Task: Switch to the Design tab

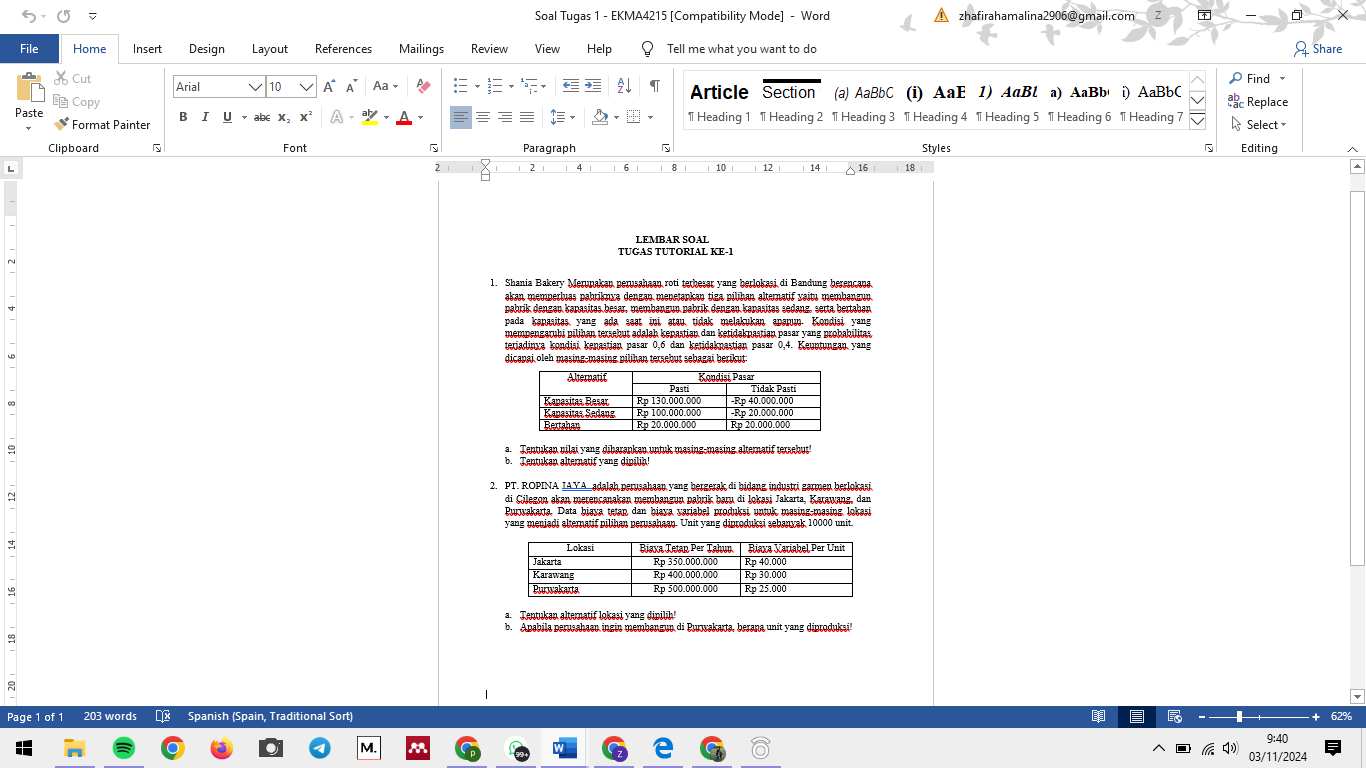Action: pyautogui.click(x=207, y=49)
